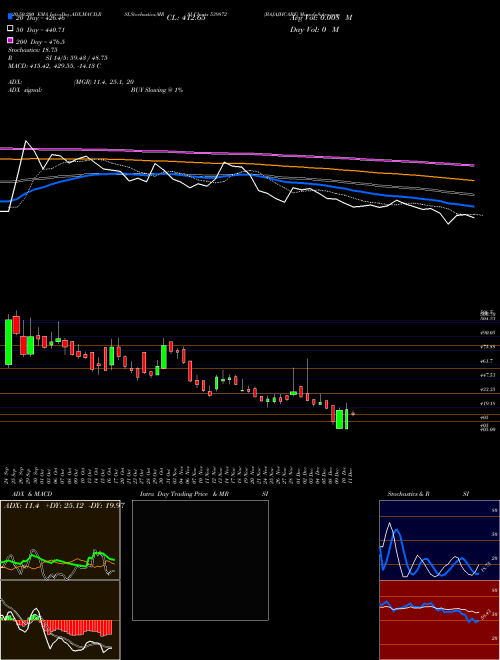
Task: Click the 'CL: 412.65' closing price text
Action: (186, 18)
